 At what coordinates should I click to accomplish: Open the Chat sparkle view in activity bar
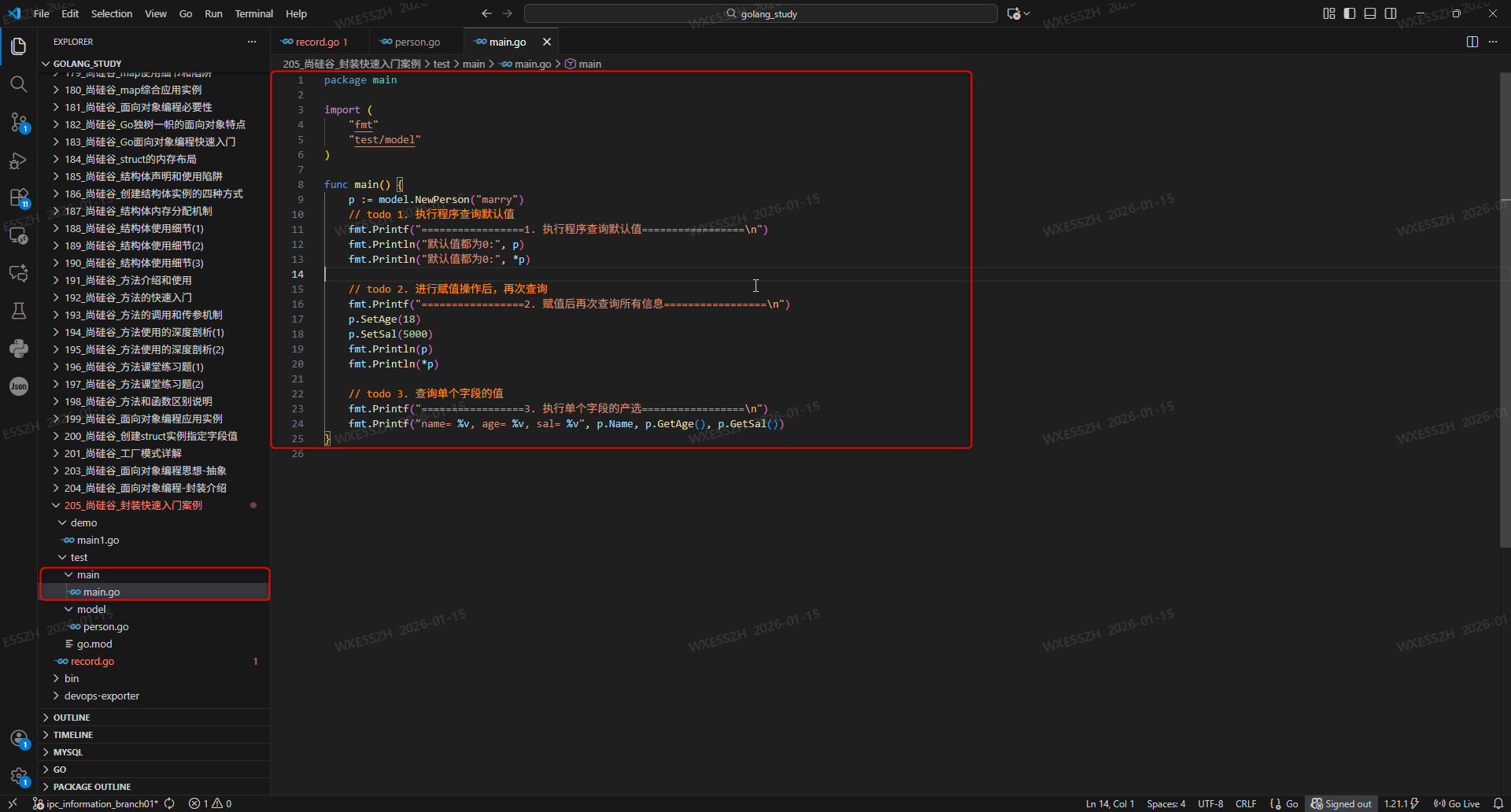pyautogui.click(x=19, y=273)
